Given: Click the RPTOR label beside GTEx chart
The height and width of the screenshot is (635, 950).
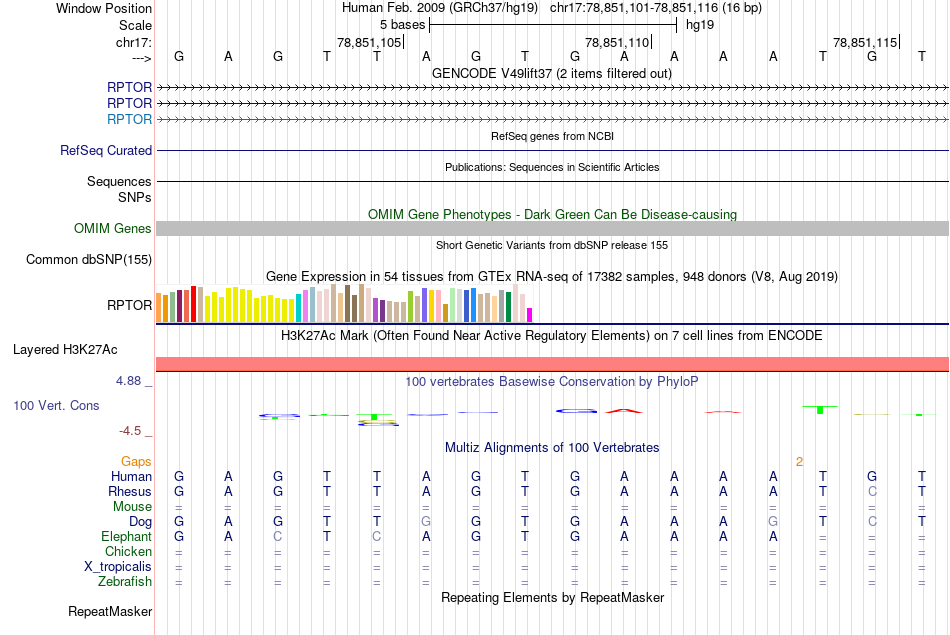Looking at the screenshot, I should [x=129, y=305].
